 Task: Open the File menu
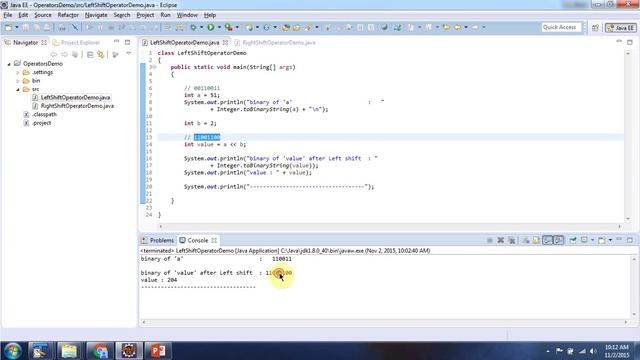tap(8, 15)
